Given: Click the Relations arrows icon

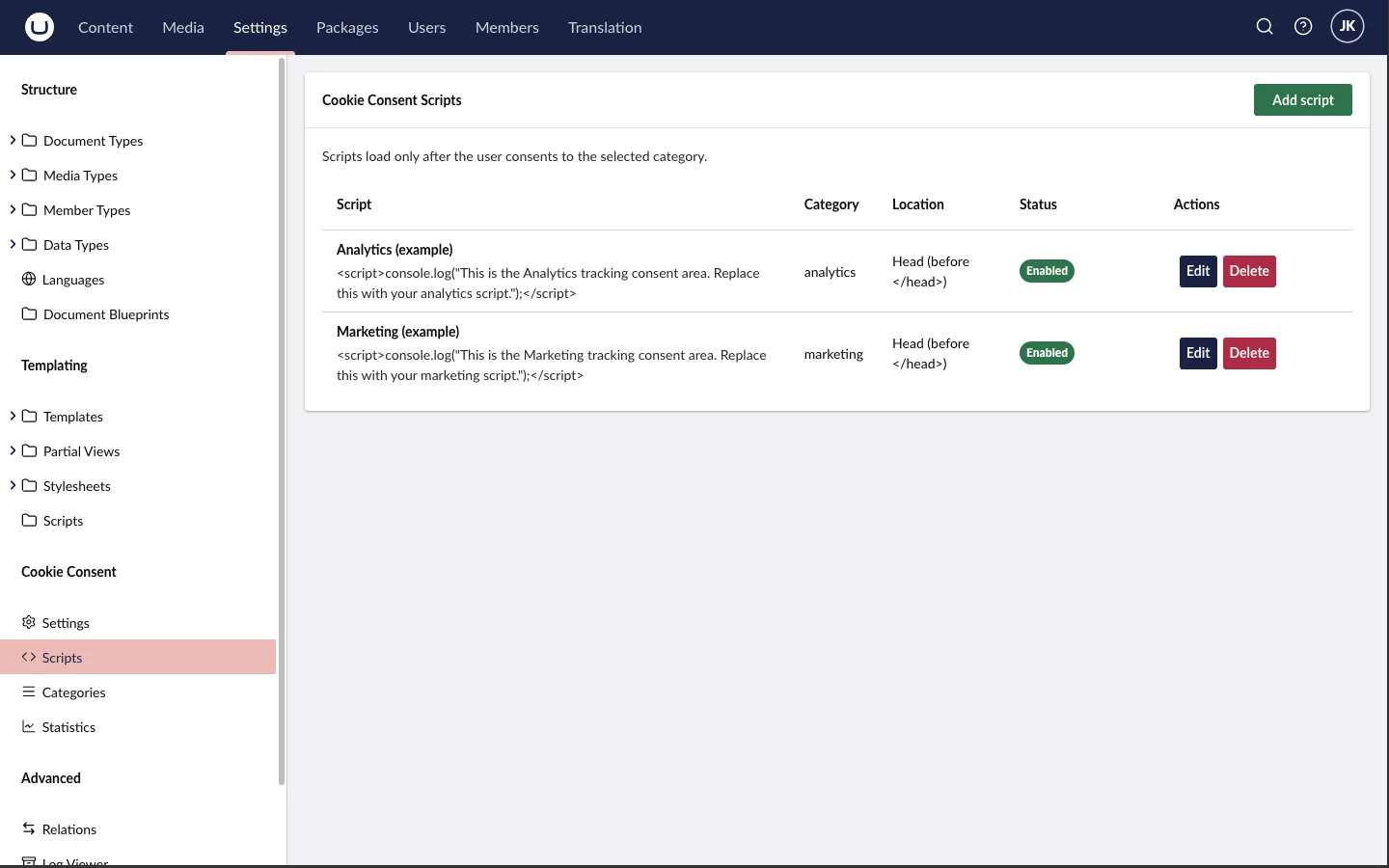Looking at the screenshot, I should (x=29, y=829).
